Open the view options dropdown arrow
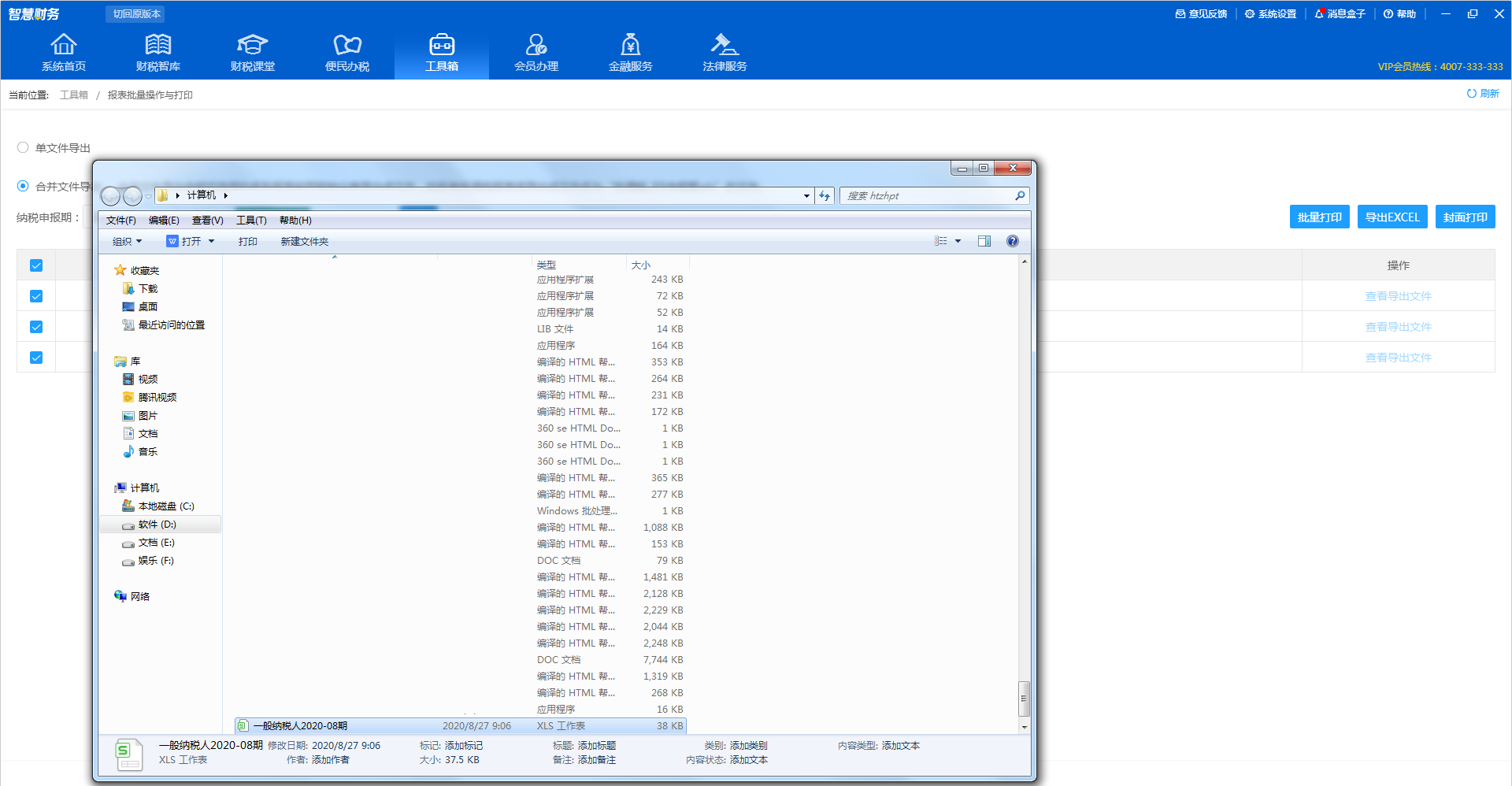 click(x=958, y=241)
